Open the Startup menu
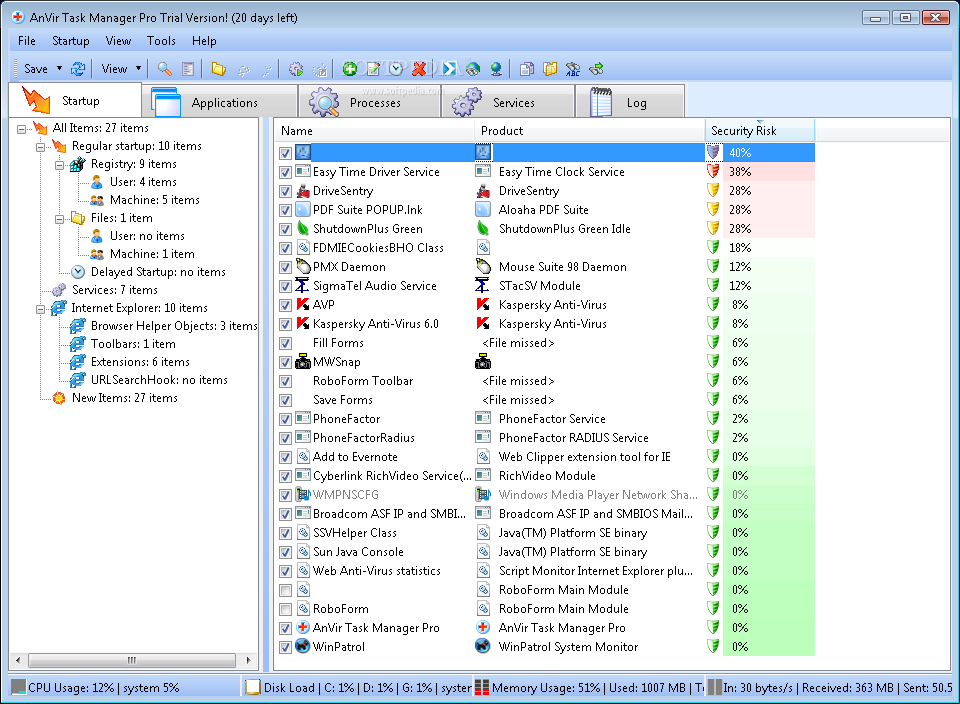Image resolution: width=960 pixels, height=704 pixels. (70, 41)
